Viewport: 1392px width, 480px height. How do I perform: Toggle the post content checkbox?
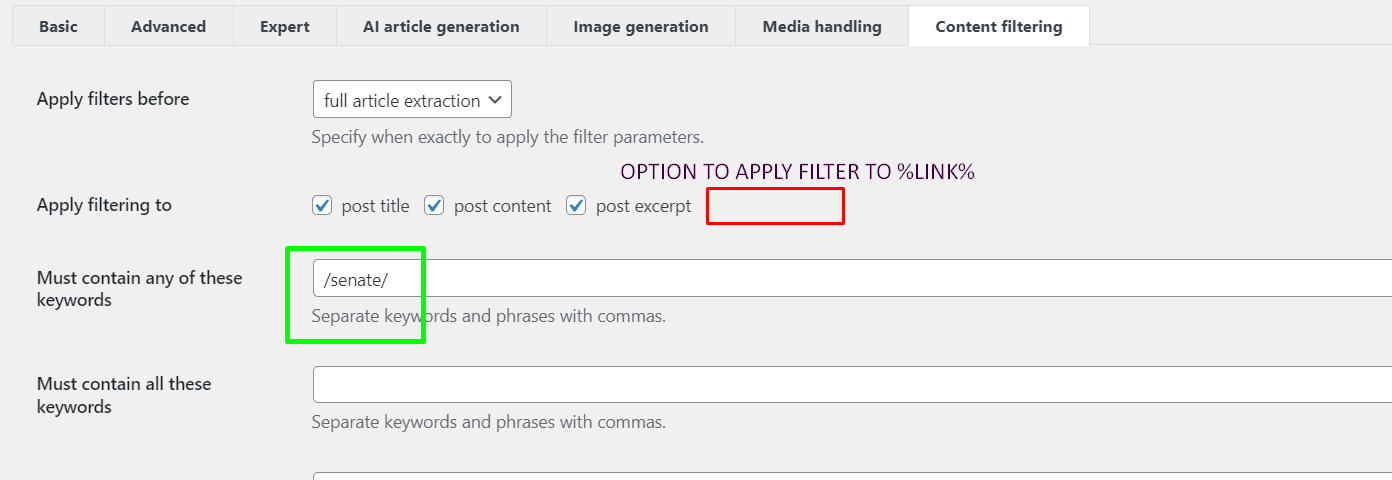tap(434, 206)
